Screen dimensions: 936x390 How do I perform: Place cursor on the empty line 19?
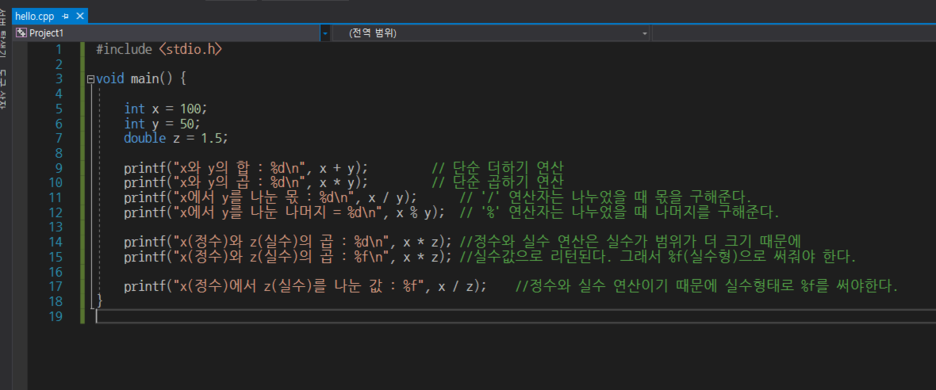tap(515, 316)
